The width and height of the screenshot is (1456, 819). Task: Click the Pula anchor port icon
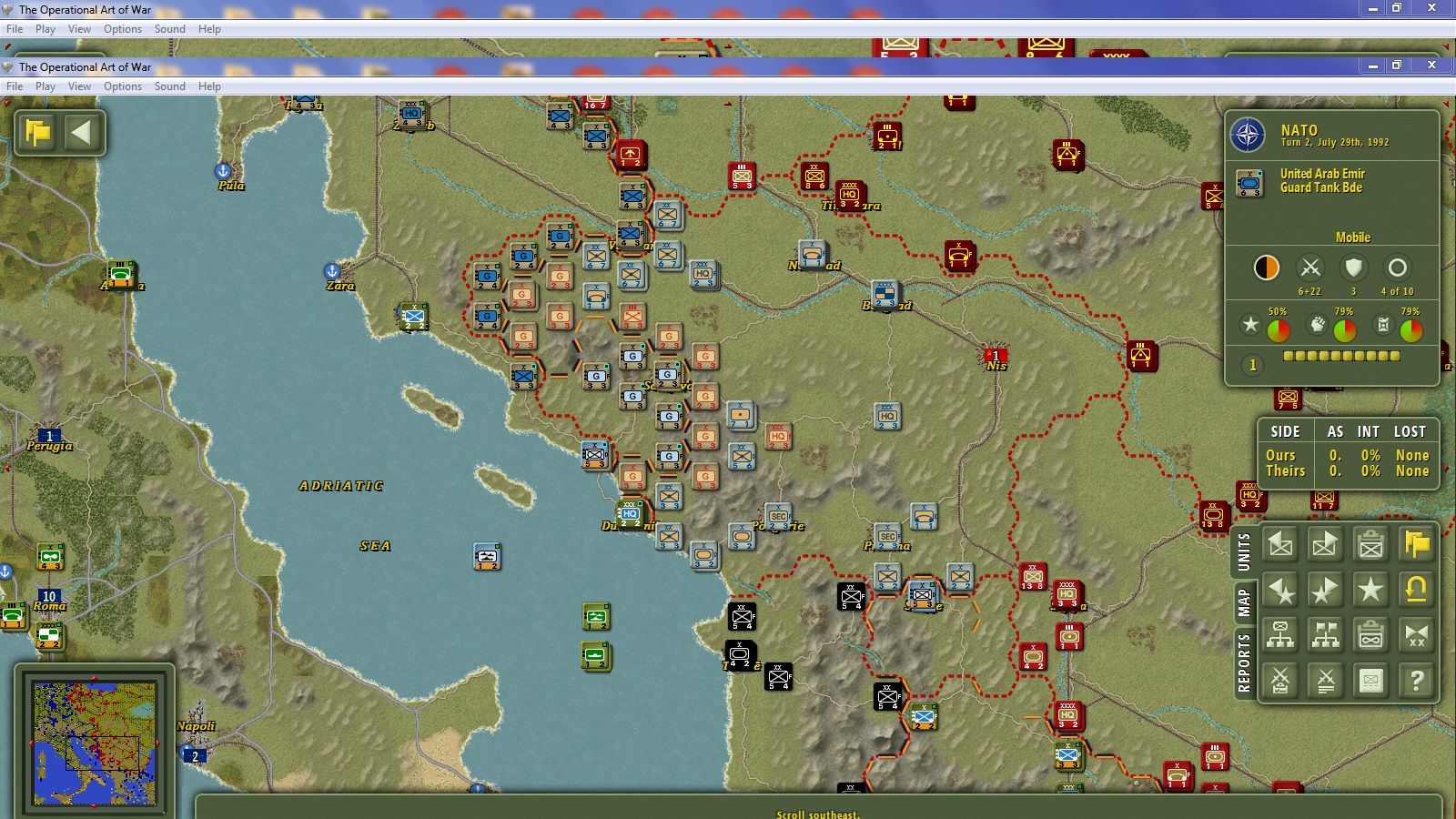(223, 170)
